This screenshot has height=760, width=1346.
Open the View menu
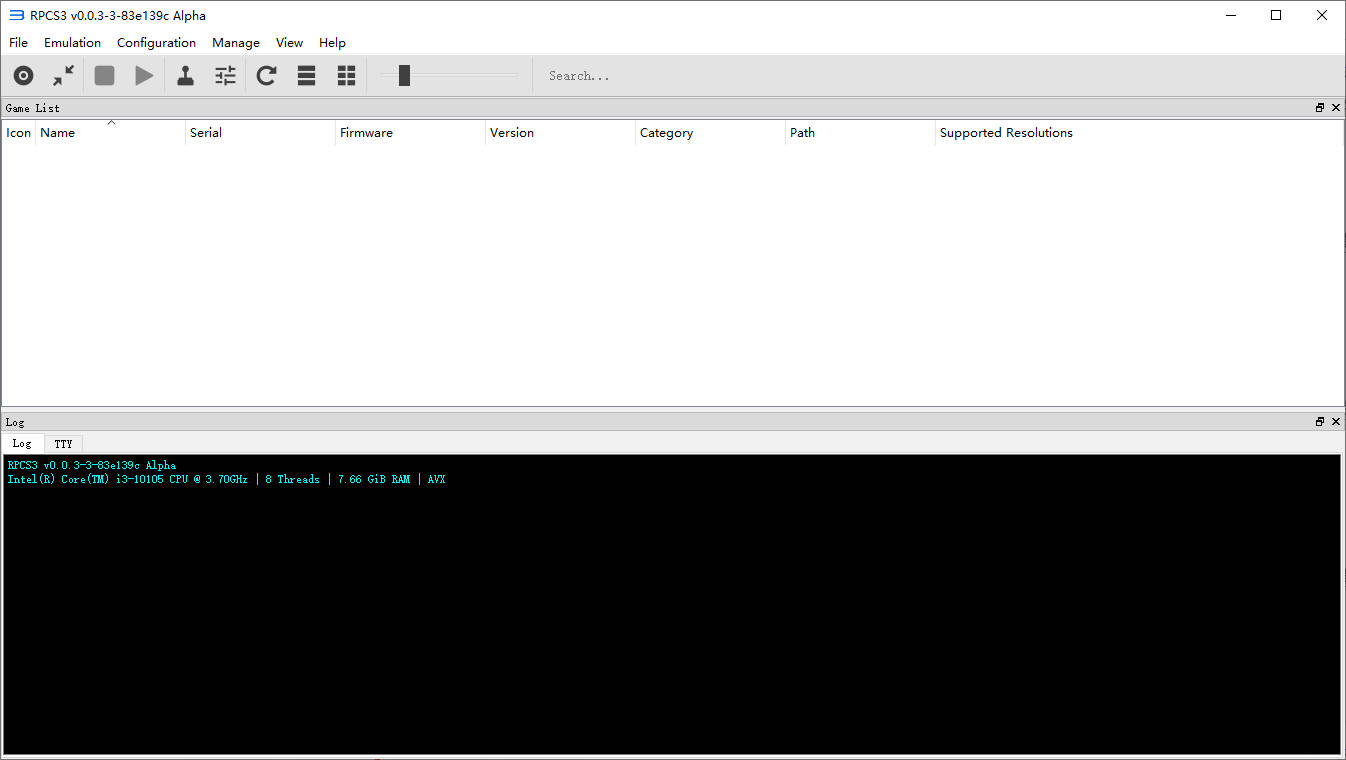click(289, 43)
